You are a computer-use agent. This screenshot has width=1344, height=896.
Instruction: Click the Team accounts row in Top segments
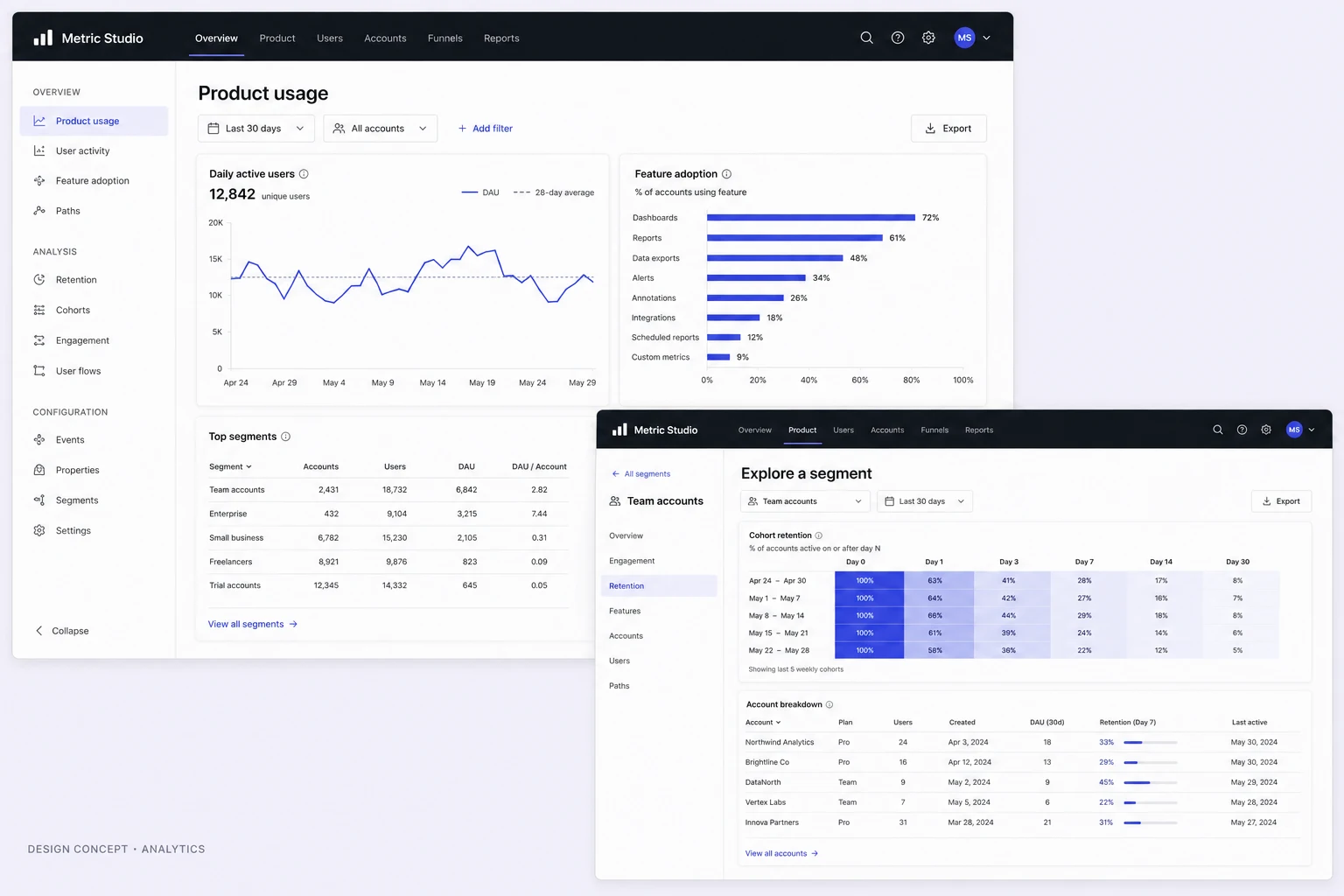(x=388, y=490)
